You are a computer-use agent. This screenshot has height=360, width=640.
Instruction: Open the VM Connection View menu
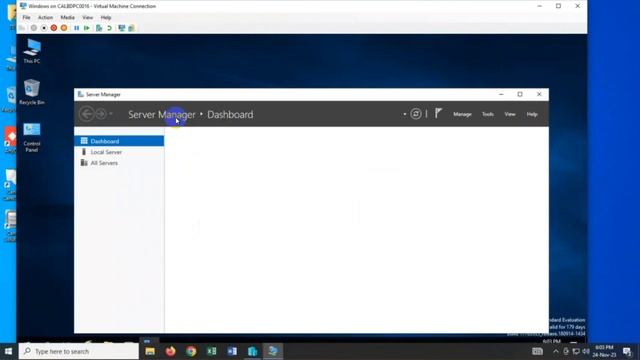(87, 18)
